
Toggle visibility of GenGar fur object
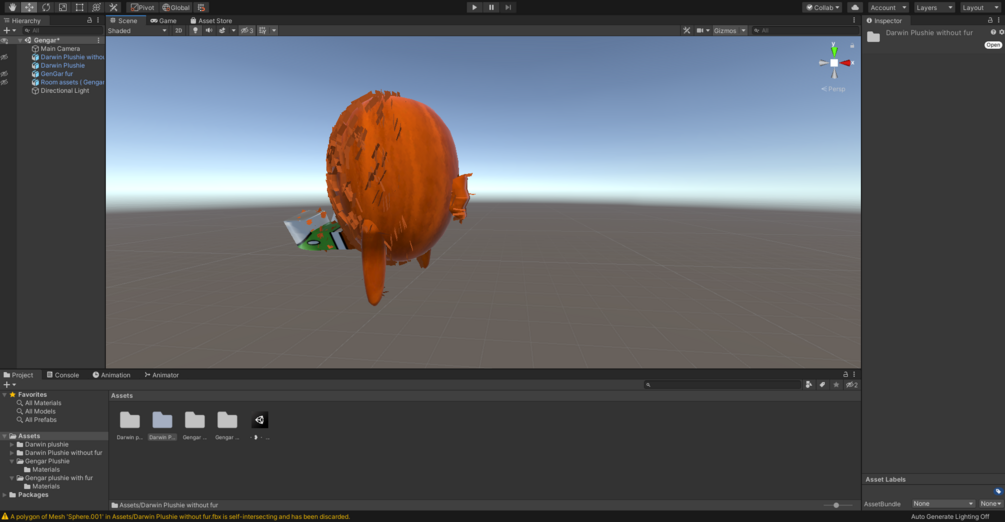4,74
